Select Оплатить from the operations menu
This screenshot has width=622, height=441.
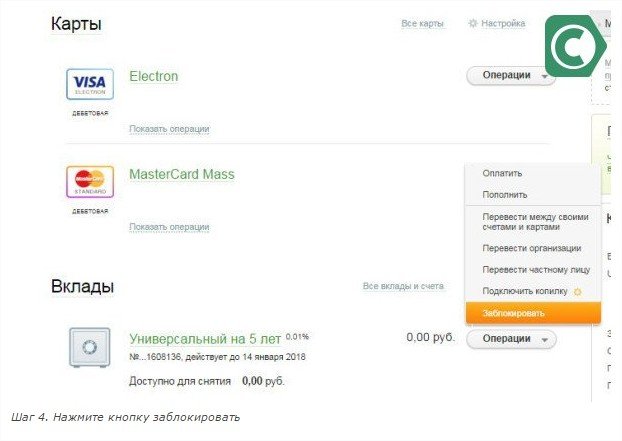coord(502,173)
